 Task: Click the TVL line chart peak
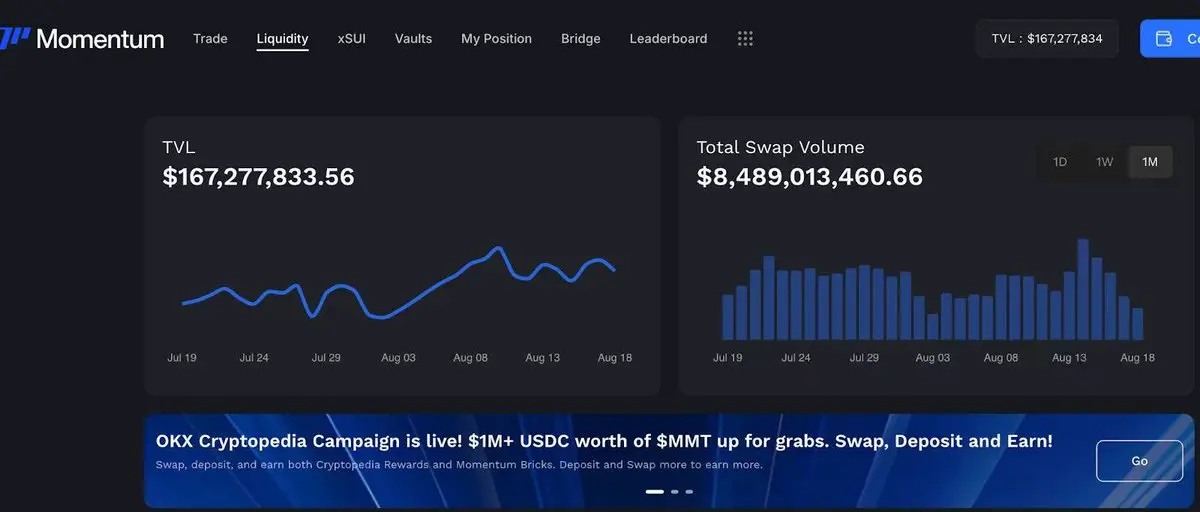498,249
